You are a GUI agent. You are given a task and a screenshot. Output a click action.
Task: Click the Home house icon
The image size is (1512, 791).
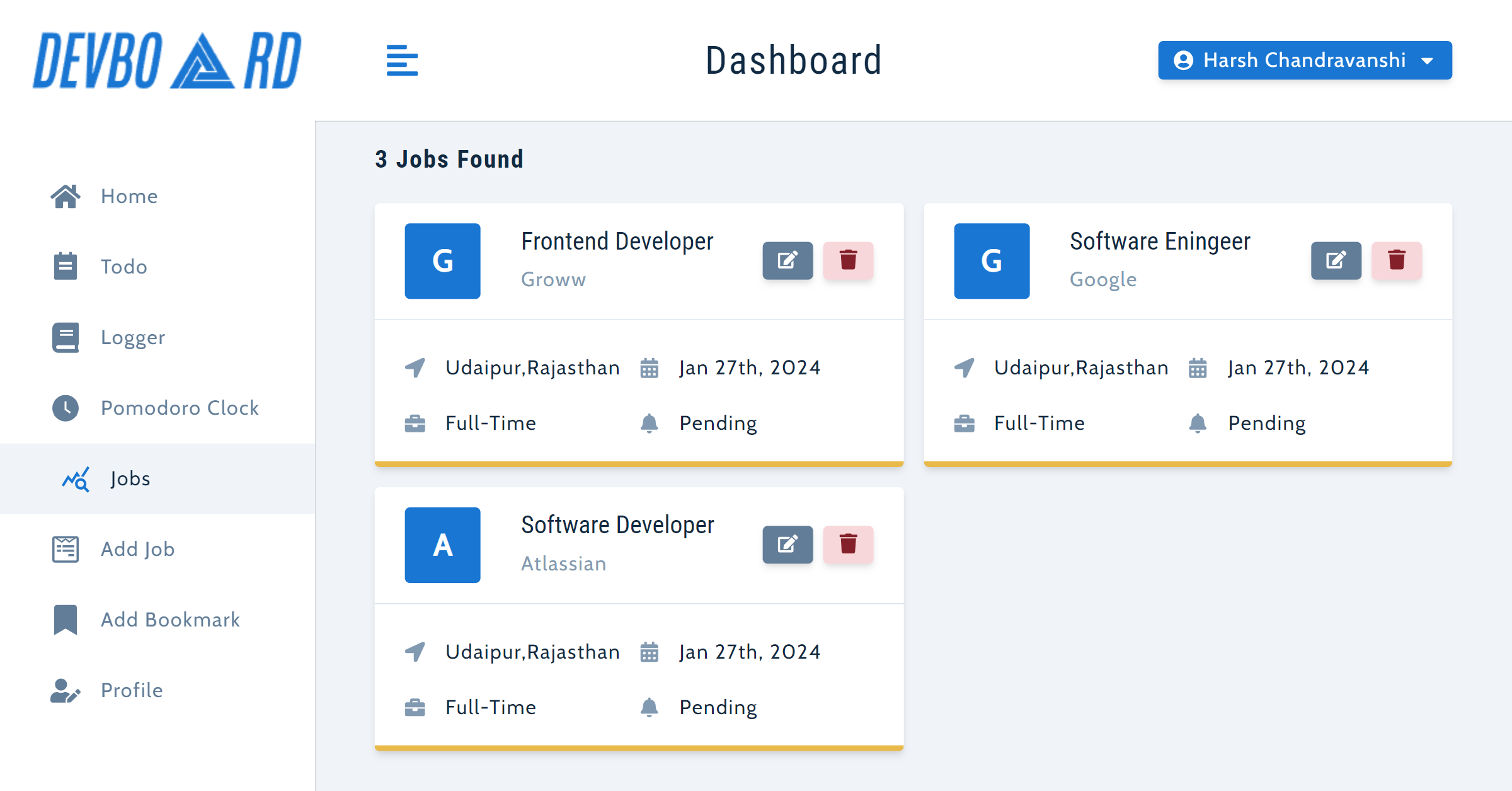point(66,197)
